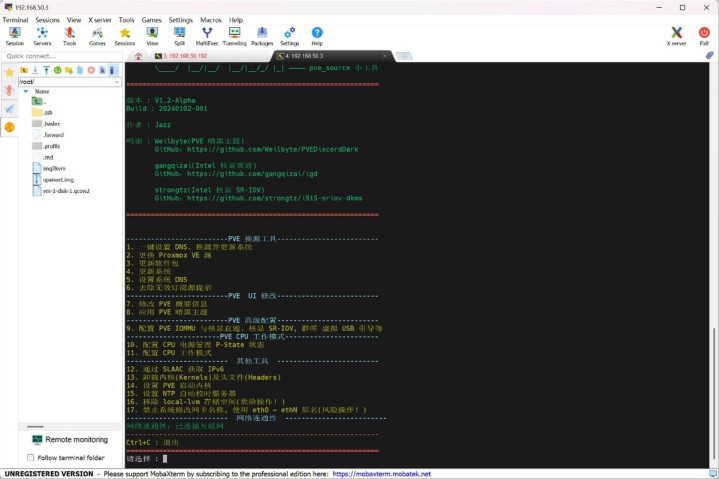The height and width of the screenshot is (479, 719).
Task: Refresh the SFTP folder listing
Action: 57,70
